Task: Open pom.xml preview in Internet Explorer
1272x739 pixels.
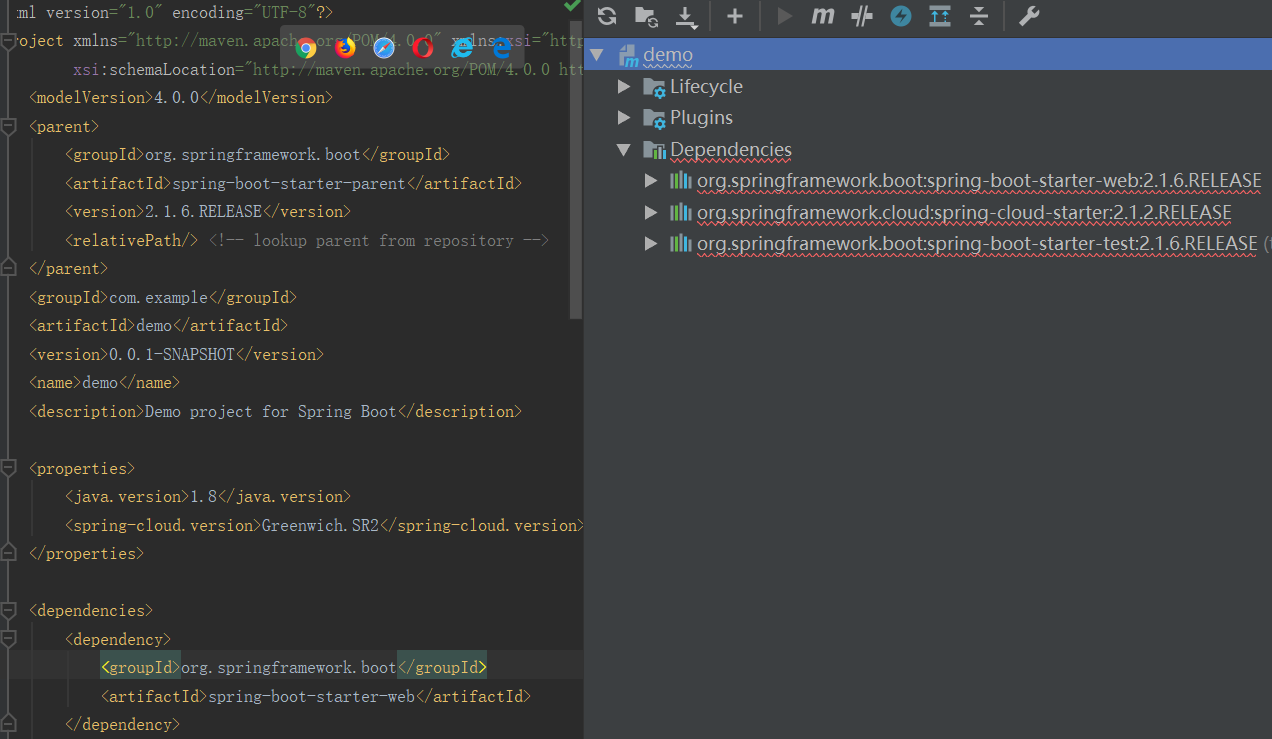Action: point(462,48)
